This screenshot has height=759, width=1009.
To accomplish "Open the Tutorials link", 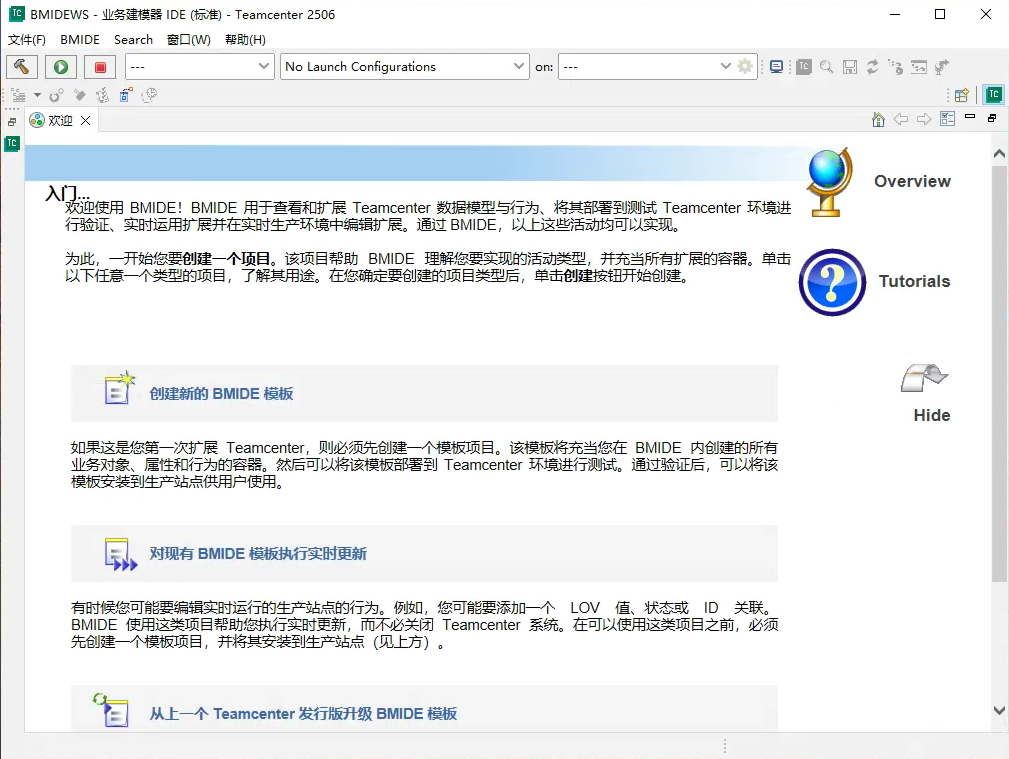I will tap(914, 281).
